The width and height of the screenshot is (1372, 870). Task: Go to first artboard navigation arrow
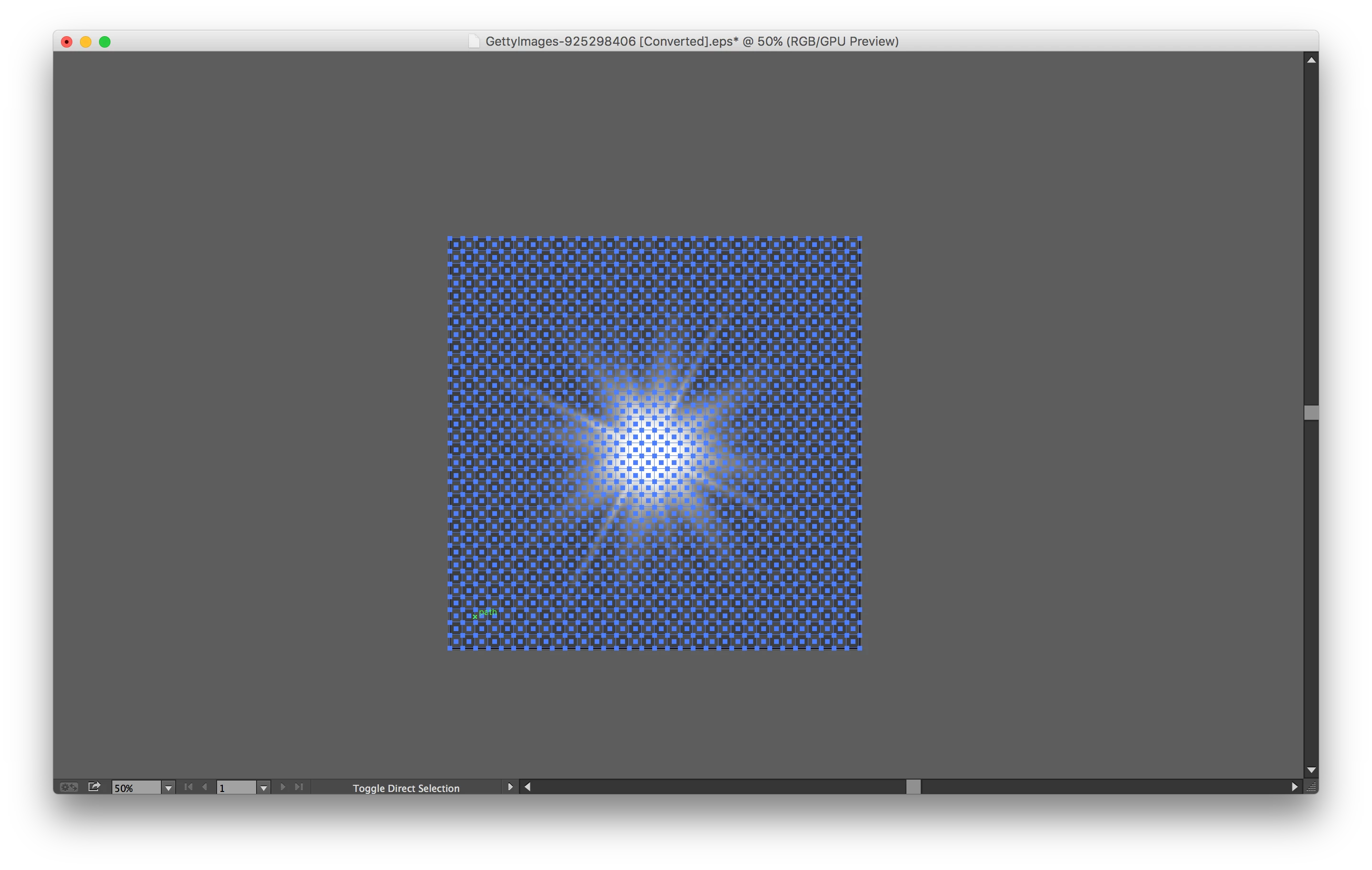(x=188, y=787)
